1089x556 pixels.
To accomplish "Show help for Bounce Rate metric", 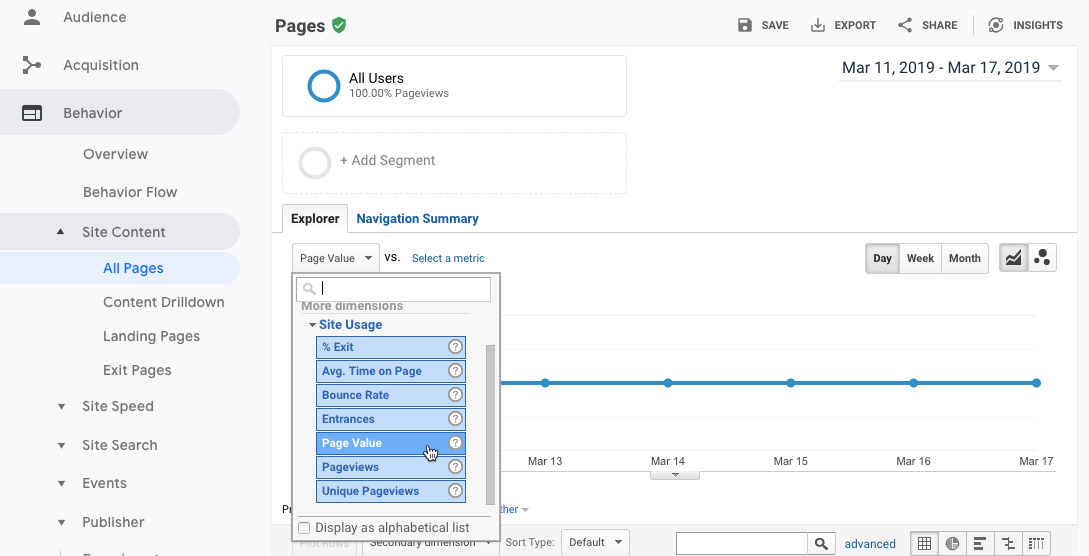I will click(455, 395).
